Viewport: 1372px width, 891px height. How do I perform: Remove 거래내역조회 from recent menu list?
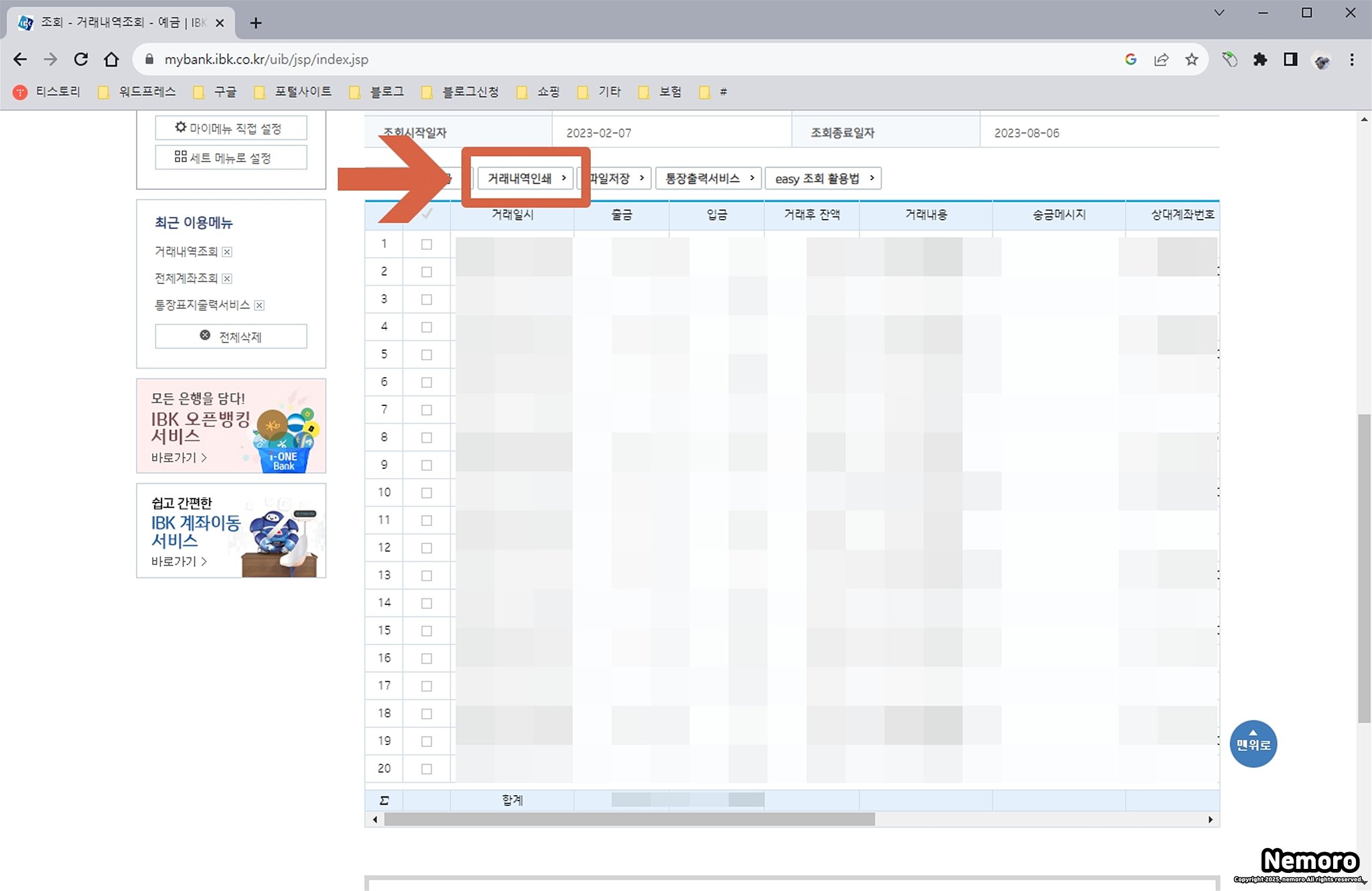(227, 252)
